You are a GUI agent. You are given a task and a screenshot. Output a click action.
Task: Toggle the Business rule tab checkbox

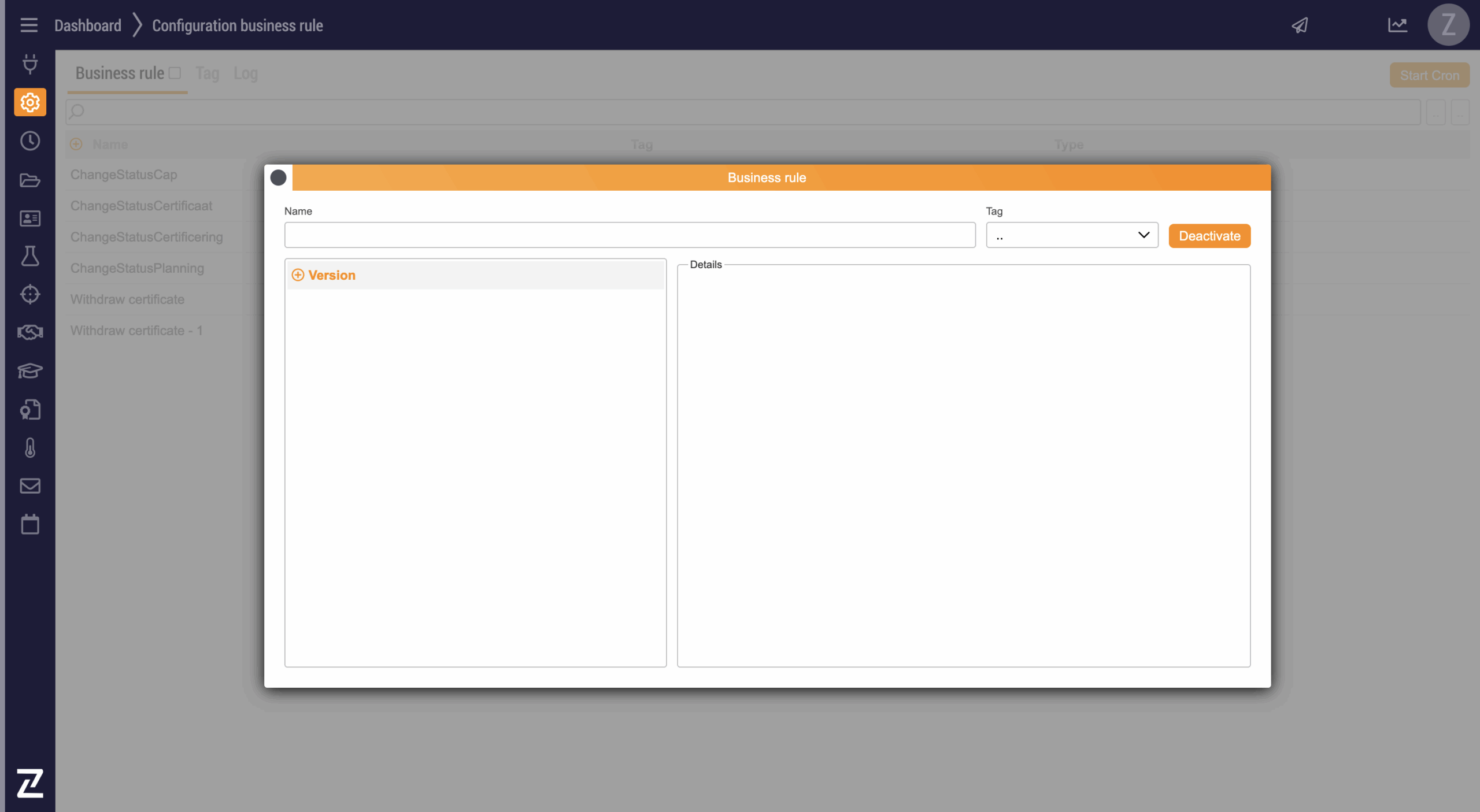[x=175, y=73]
